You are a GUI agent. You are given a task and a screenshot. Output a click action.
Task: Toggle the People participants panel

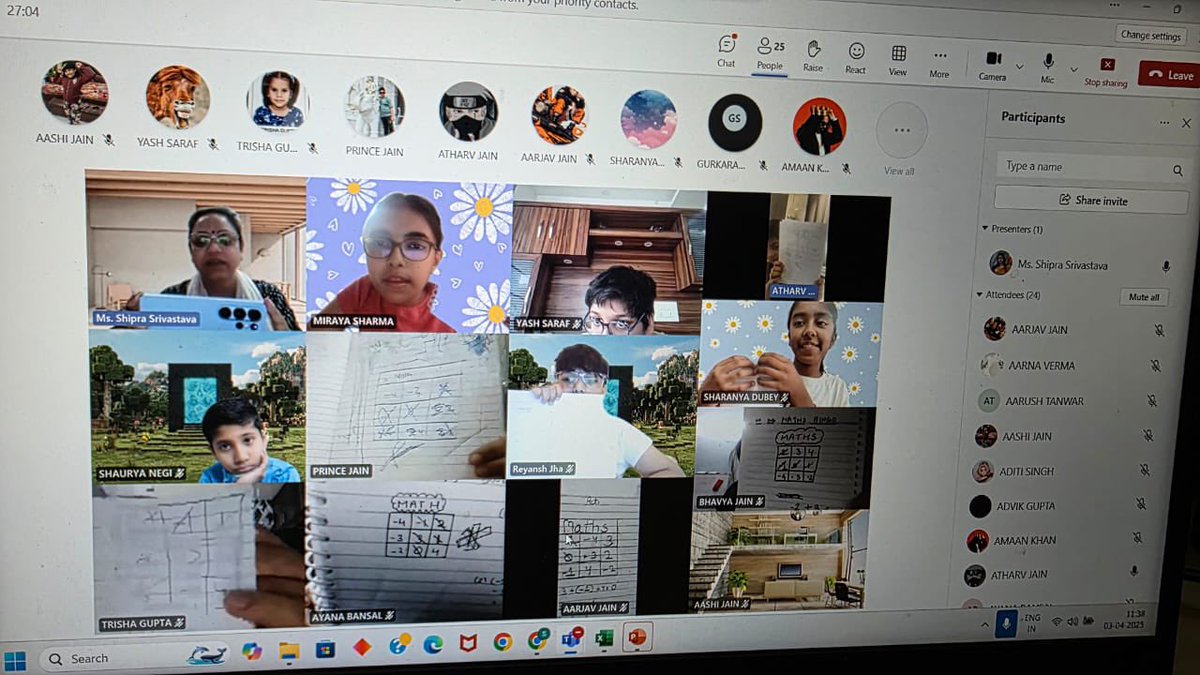770,52
